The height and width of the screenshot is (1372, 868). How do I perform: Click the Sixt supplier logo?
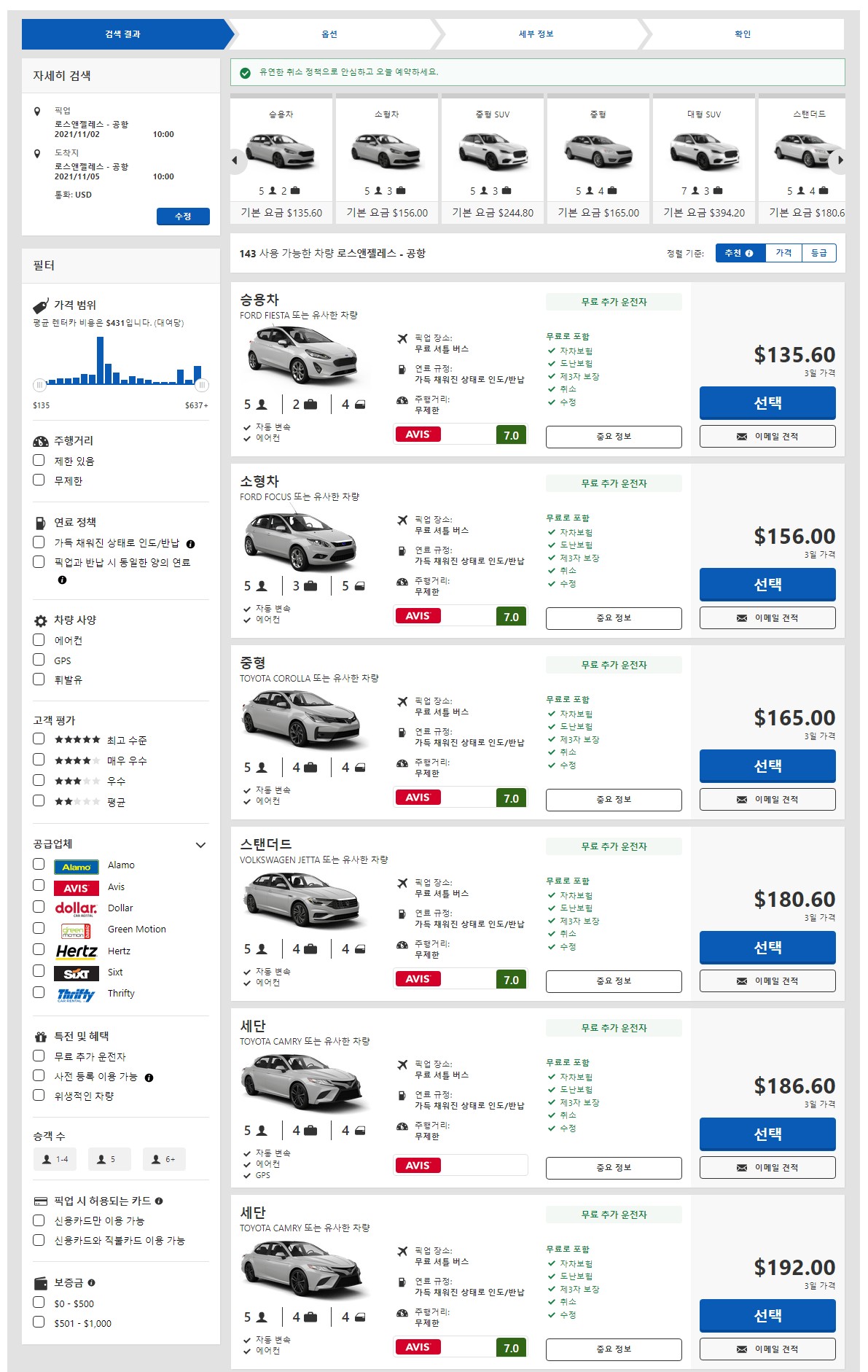coord(77,973)
